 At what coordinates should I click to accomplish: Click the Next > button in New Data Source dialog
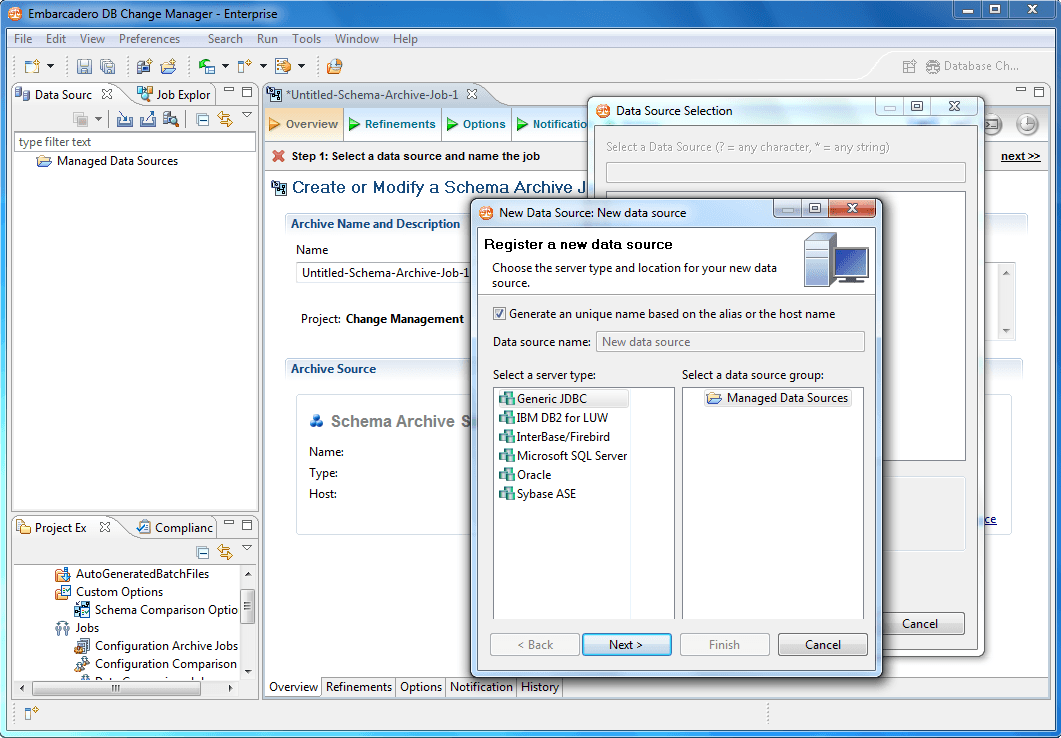627,645
